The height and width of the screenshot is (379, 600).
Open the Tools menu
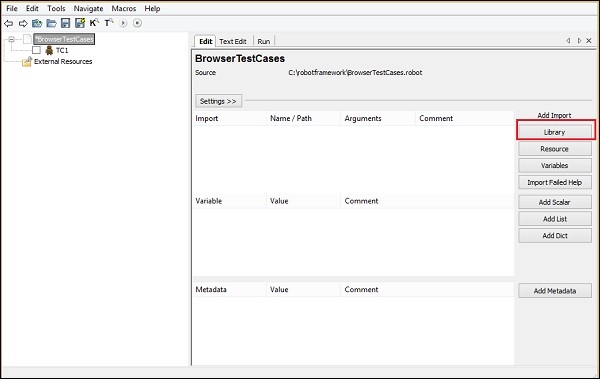pos(56,8)
